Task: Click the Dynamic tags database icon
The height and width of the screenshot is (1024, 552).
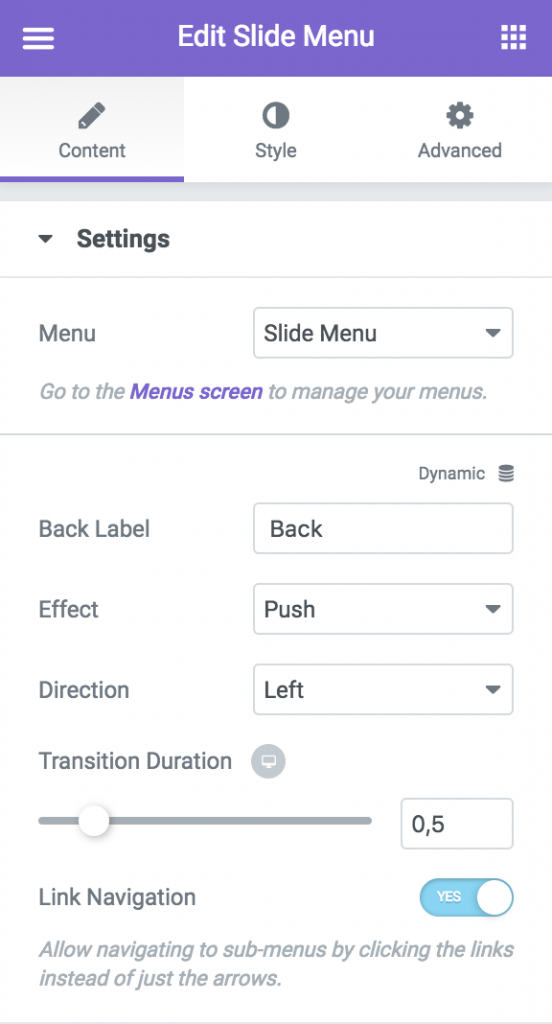Action: point(506,473)
